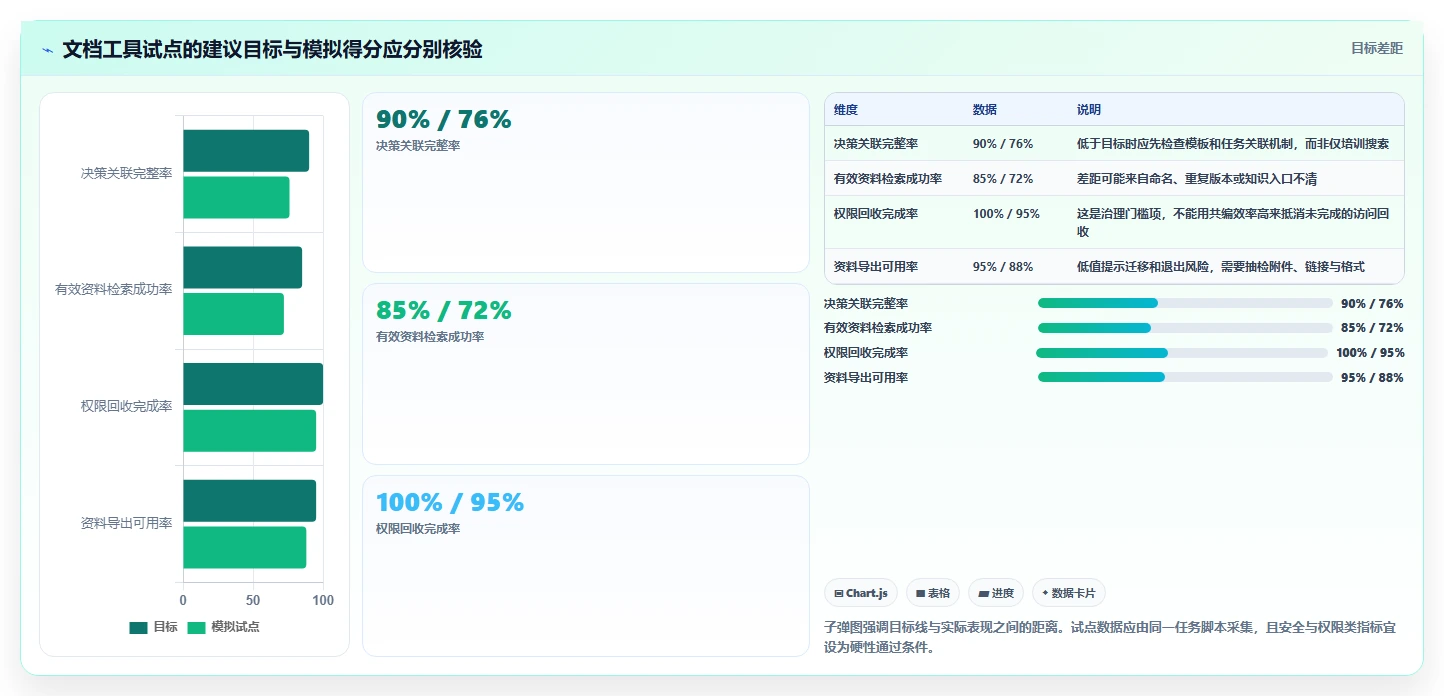Click the 权限回收完成率 caption under the 100% card
Screen dimensions: 1444x696
point(418,529)
